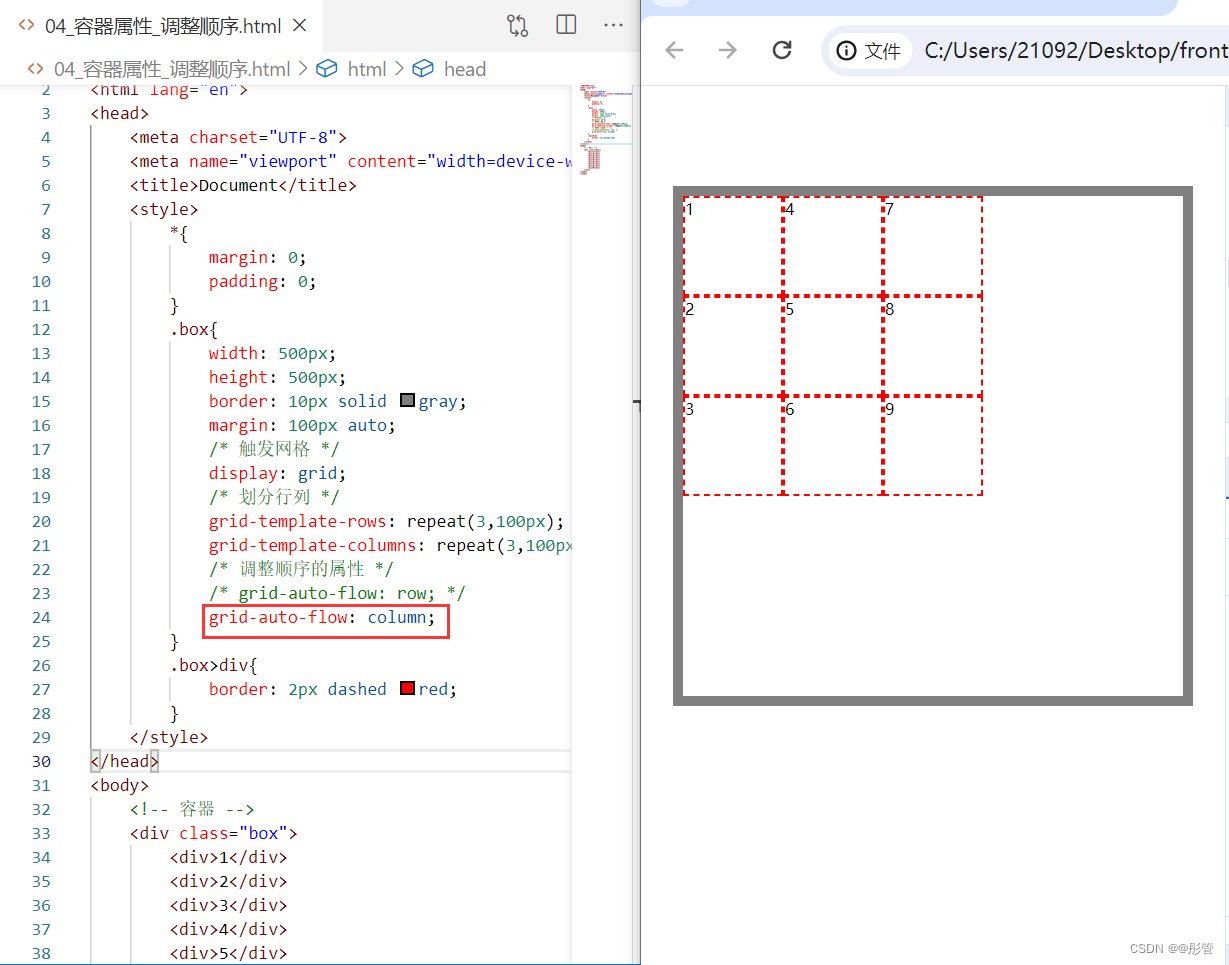This screenshot has height=965, width=1229.
Task: Click the 'display: grid;' code line
Action: [x=278, y=473]
